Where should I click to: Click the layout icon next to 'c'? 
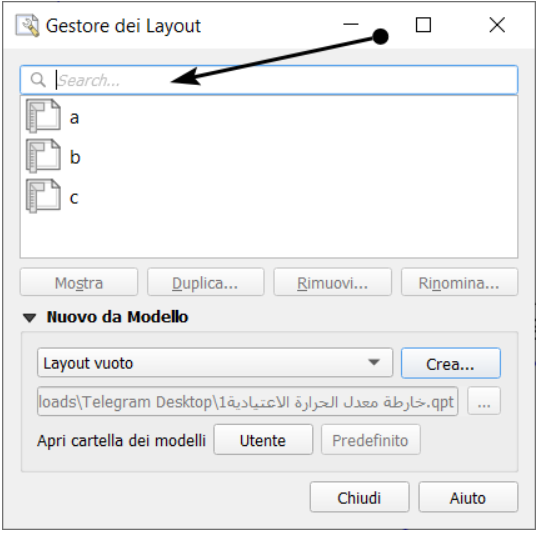pos(43,196)
